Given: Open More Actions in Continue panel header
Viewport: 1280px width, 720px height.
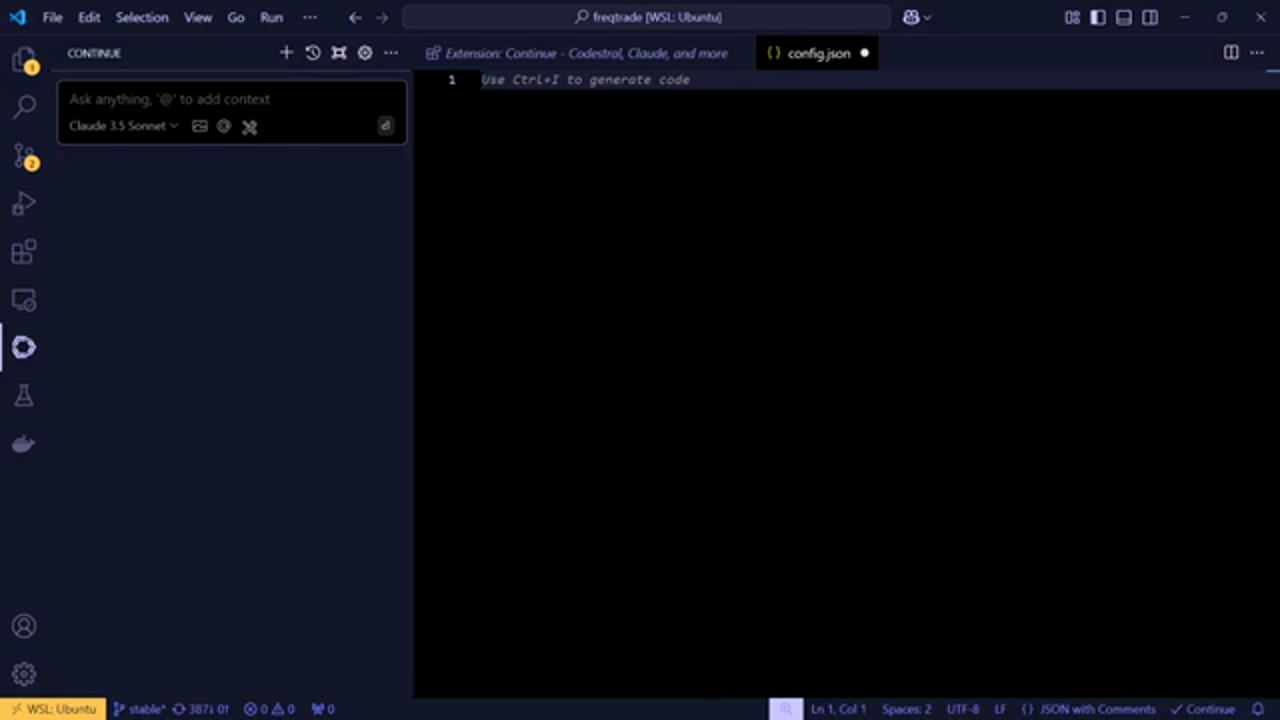Looking at the screenshot, I should [391, 53].
